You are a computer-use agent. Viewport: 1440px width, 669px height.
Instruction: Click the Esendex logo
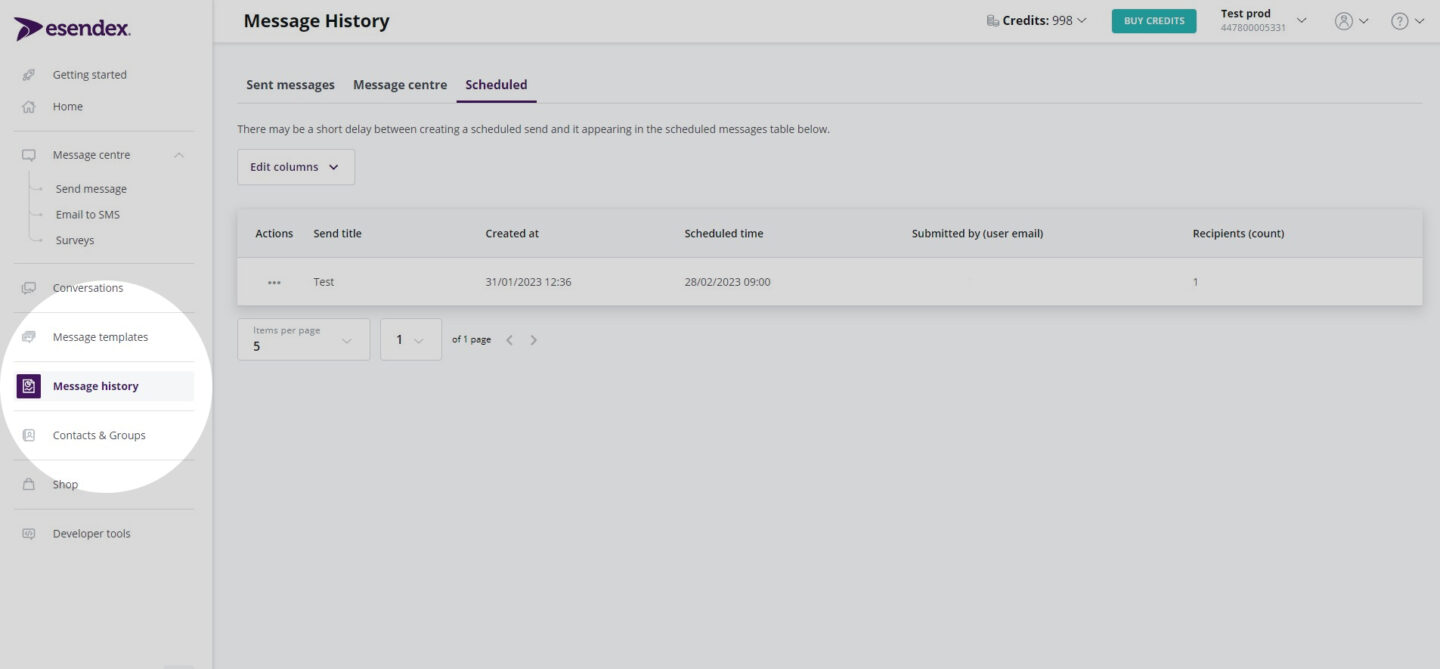tap(70, 27)
